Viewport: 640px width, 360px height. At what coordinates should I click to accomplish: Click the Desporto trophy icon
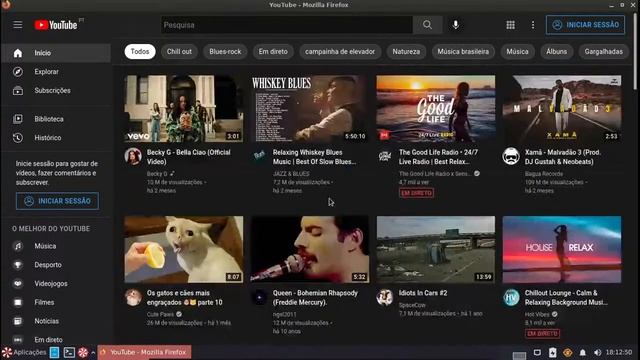click(18, 265)
